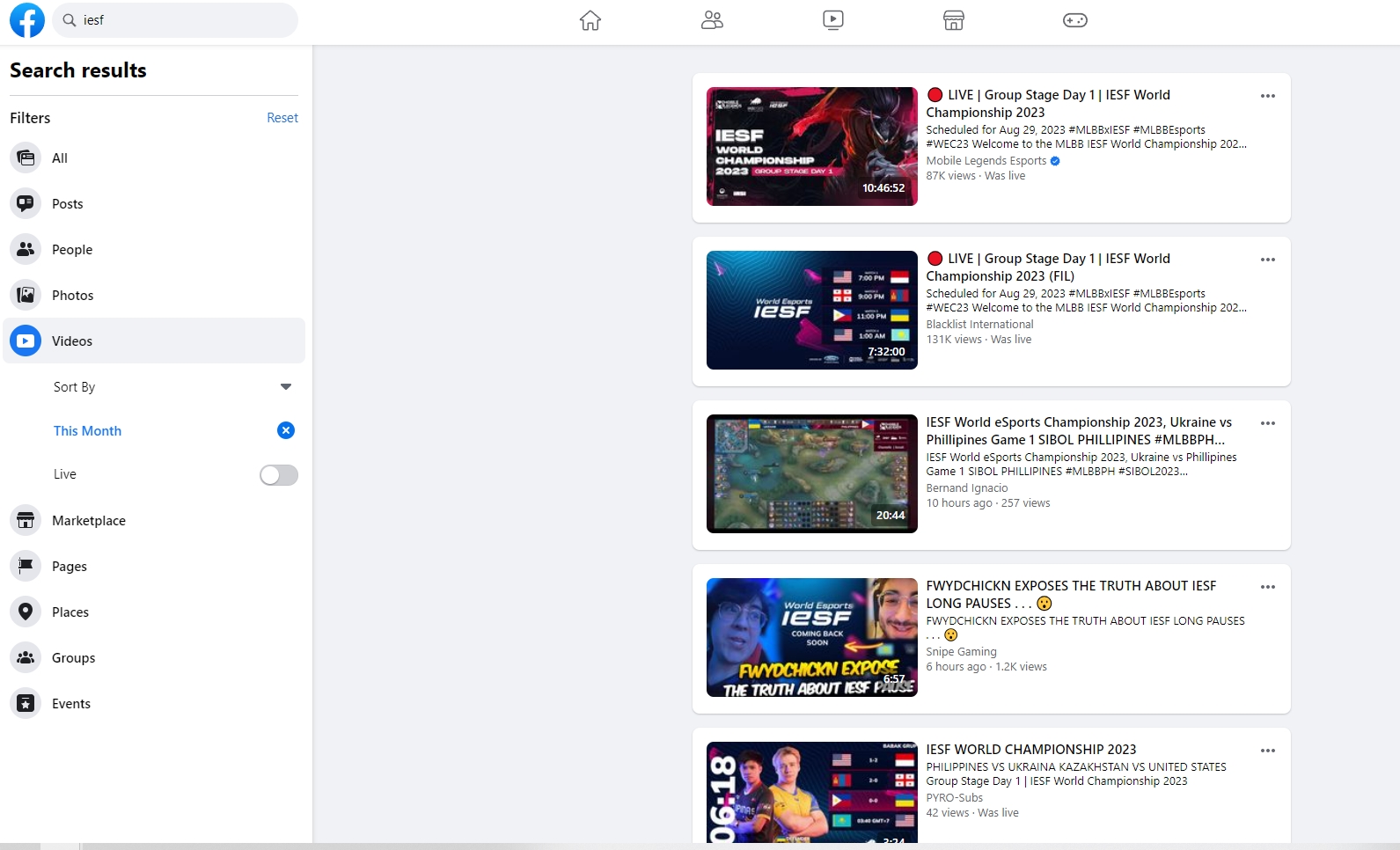Screen dimensions: 1400x850
Task: Open the Marketplace storefront icon in top bar
Action: coord(954,20)
